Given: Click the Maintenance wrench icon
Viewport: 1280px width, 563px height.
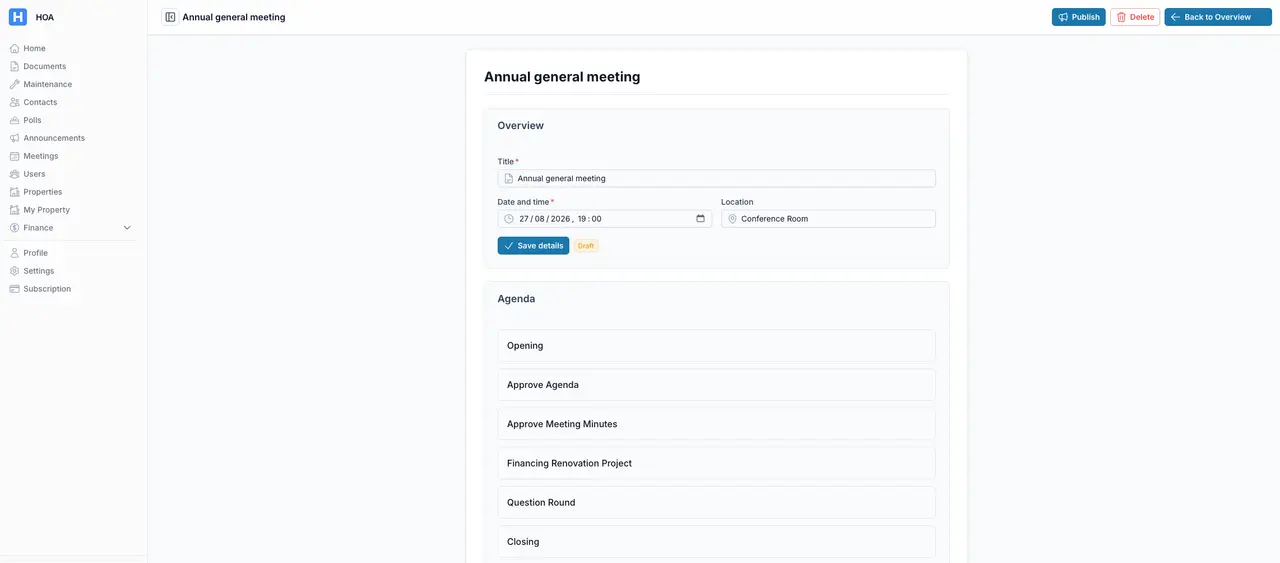Looking at the screenshot, I should [x=14, y=84].
